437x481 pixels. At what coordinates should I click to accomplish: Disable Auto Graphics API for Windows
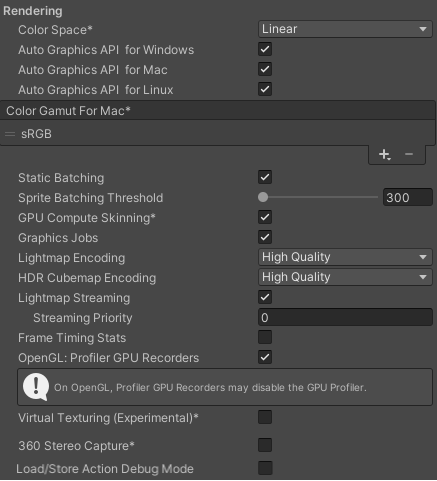pyautogui.click(x=265, y=49)
